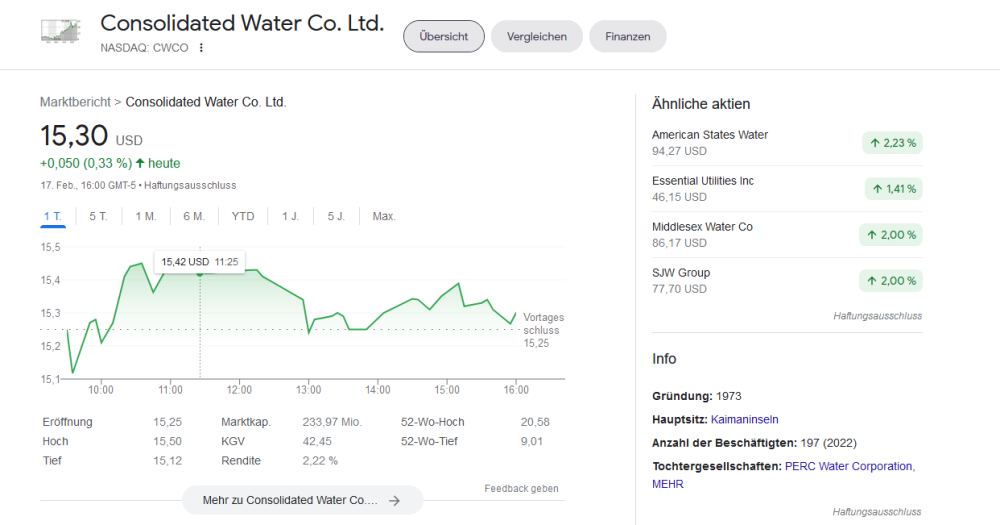Screen dimensions: 1000x525
Task: Select the 1 M. chart time range
Action: point(146,216)
